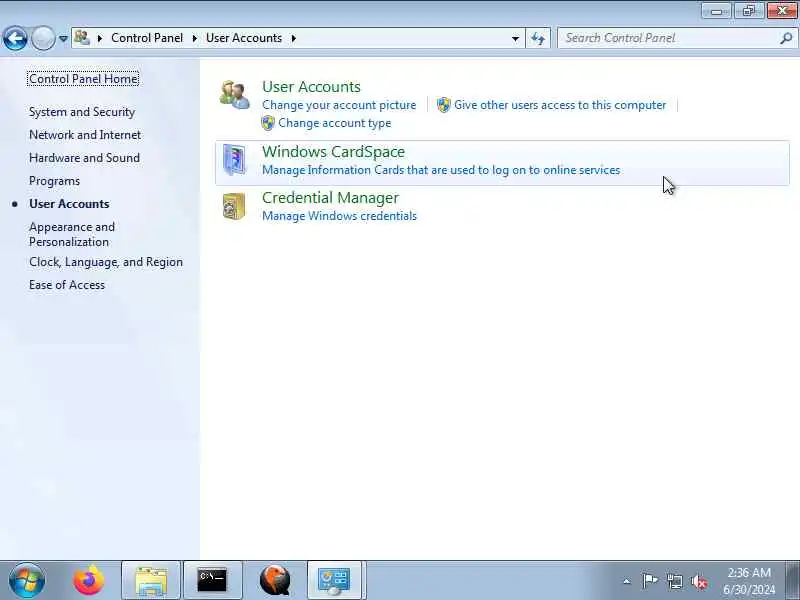Click the User Accounts people icon
Viewport: 800px width, 600px height.
click(x=234, y=95)
